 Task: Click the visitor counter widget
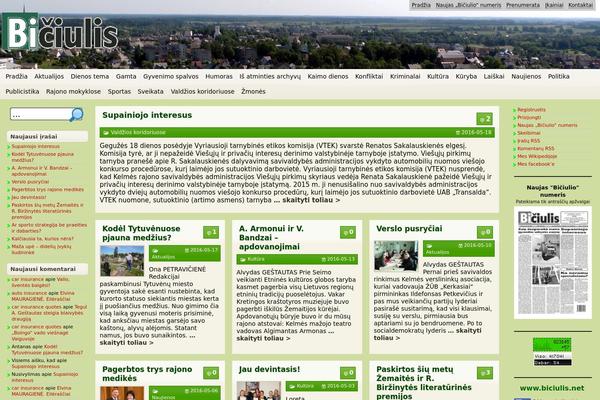[552, 351]
